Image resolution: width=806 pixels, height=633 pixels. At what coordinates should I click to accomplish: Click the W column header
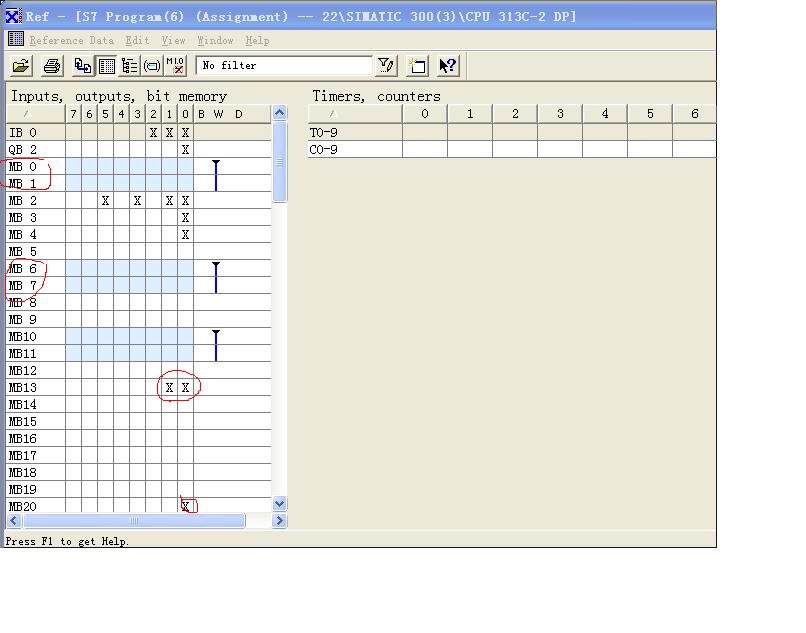click(218, 114)
